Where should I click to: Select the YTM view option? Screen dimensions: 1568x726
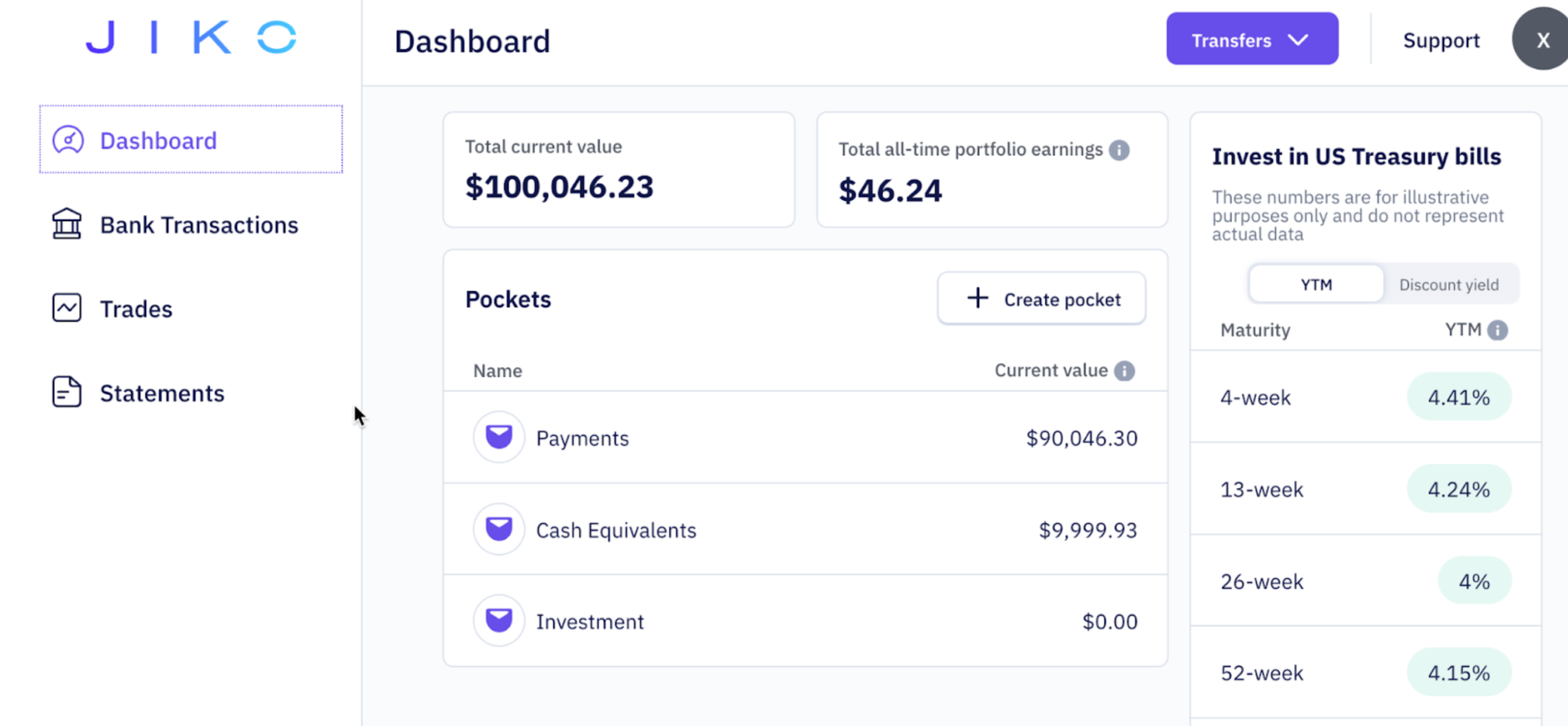[x=1316, y=284]
